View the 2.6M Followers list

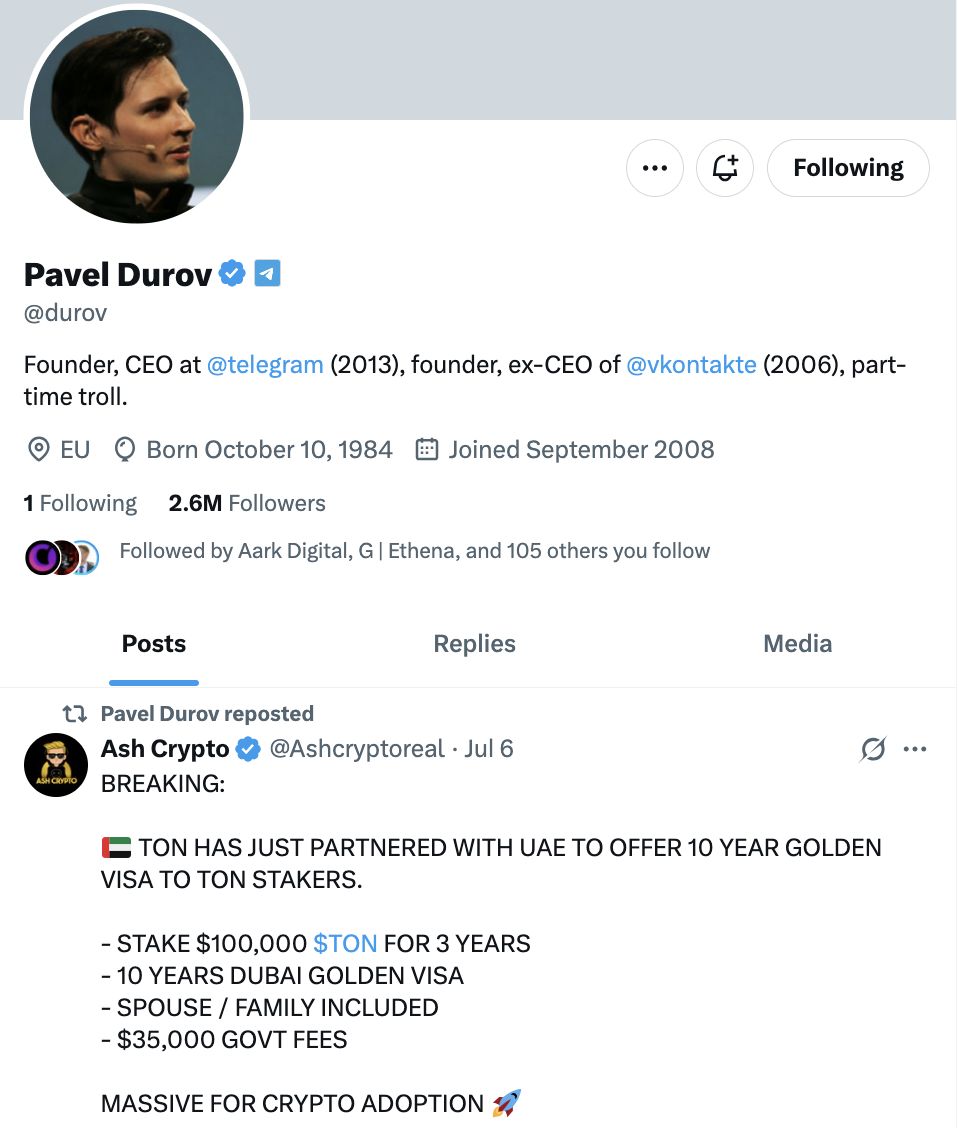[x=247, y=503]
